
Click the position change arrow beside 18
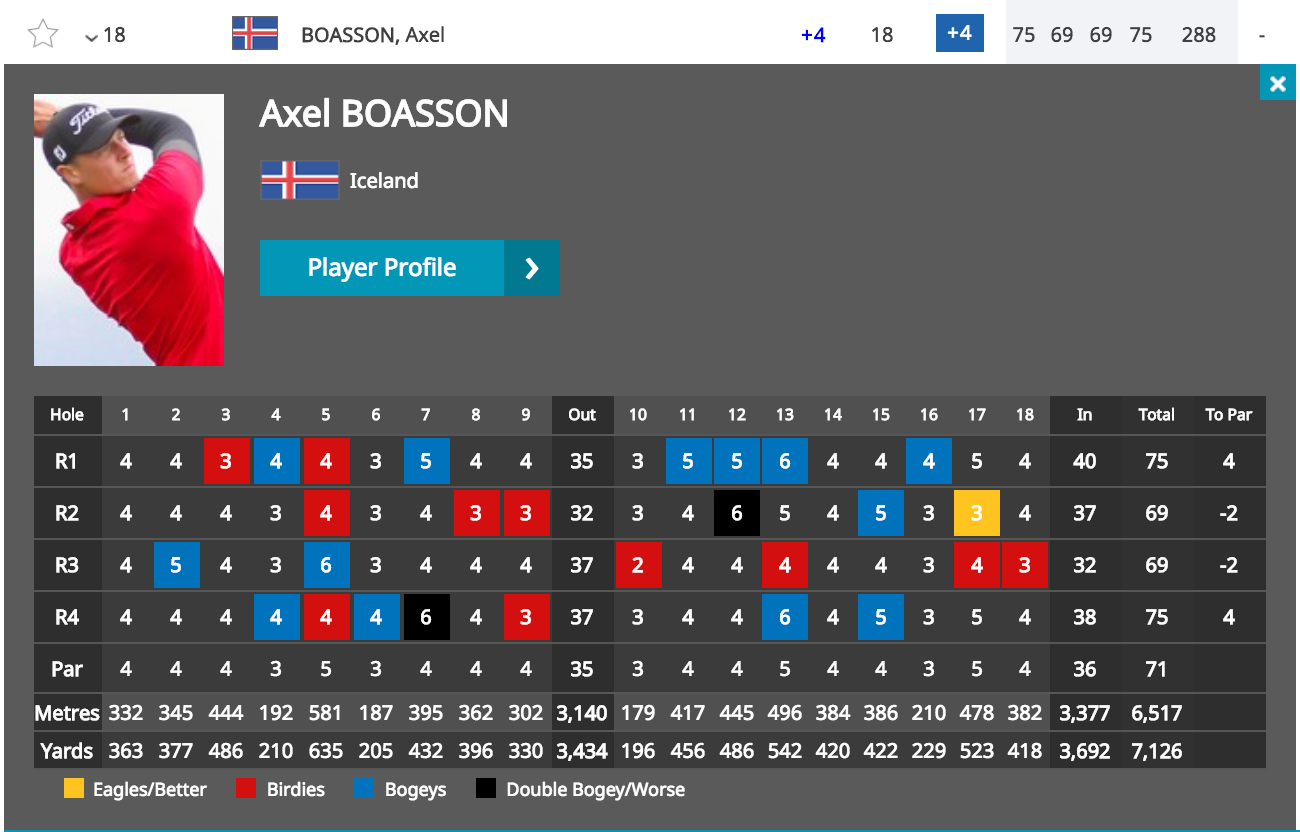coord(92,37)
